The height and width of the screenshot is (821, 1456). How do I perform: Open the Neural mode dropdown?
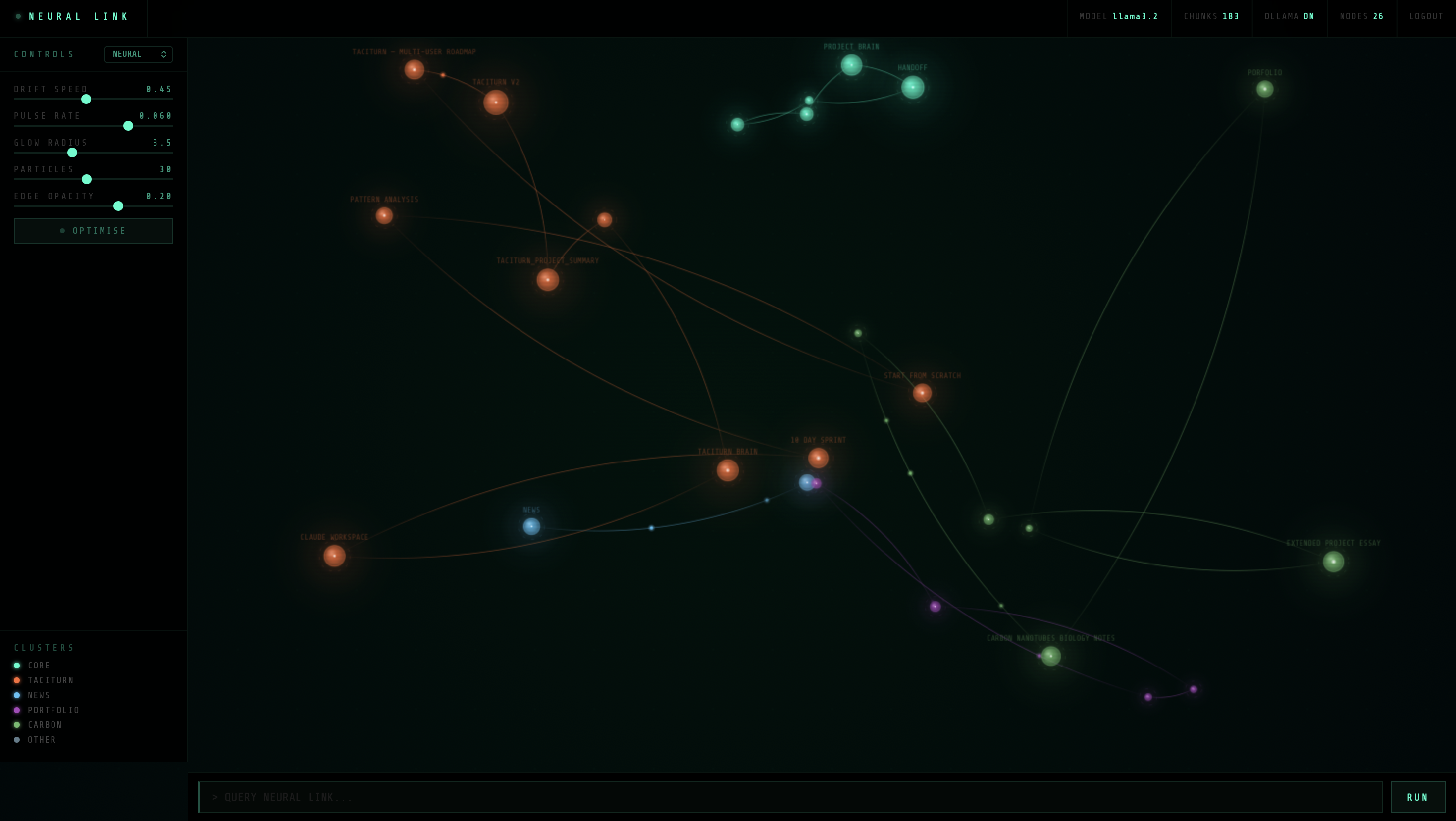pyautogui.click(x=139, y=54)
